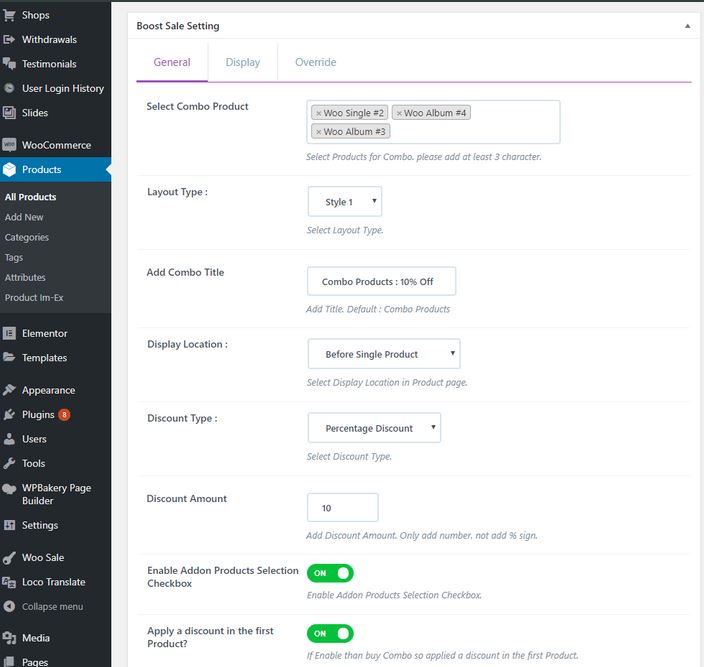Viewport: 704px width, 667px height.
Task: Open the Elementor menu label
Action: [x=44, y=334]
